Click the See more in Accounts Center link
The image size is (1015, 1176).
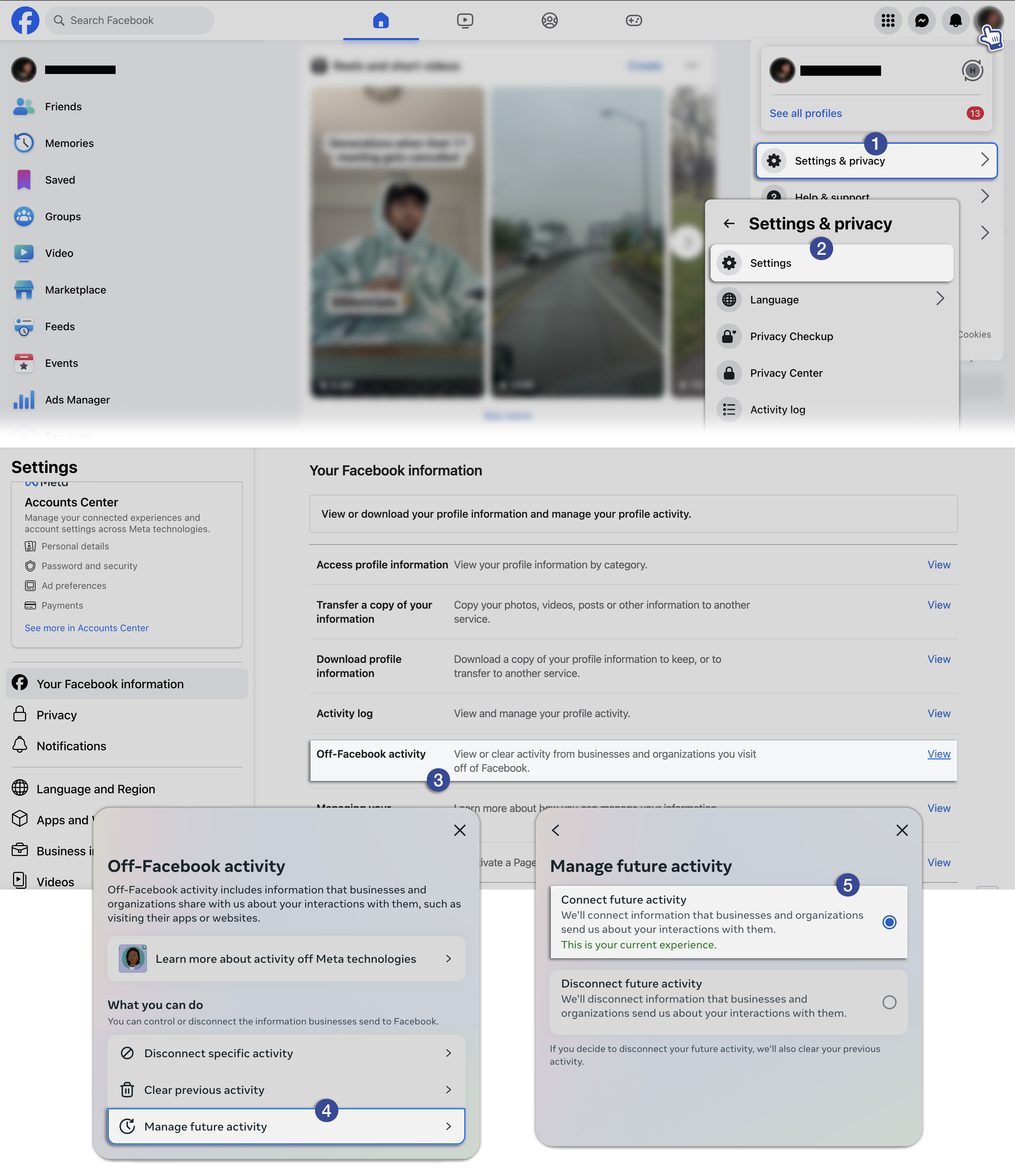point(86,628)
